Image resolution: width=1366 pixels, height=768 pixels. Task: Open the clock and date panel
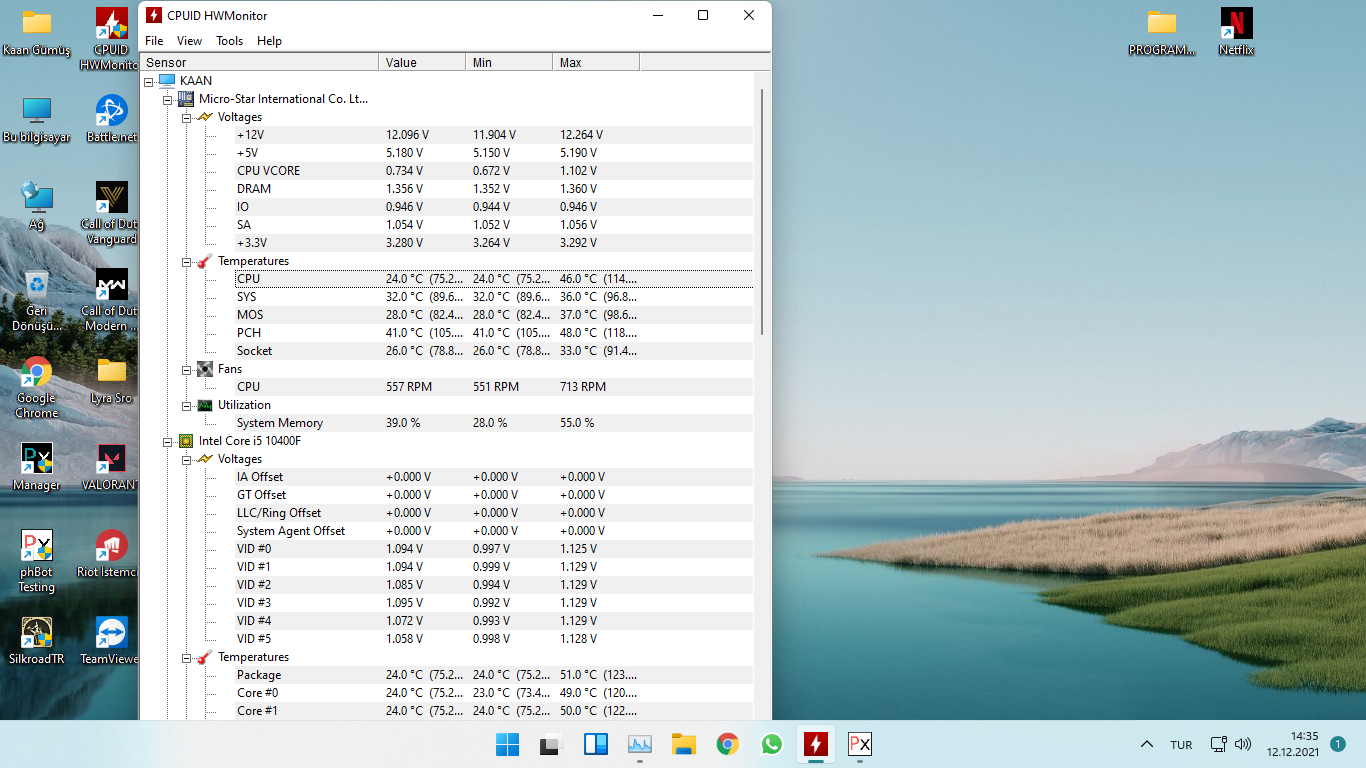pyautogui.click(x=1292, y=744)
